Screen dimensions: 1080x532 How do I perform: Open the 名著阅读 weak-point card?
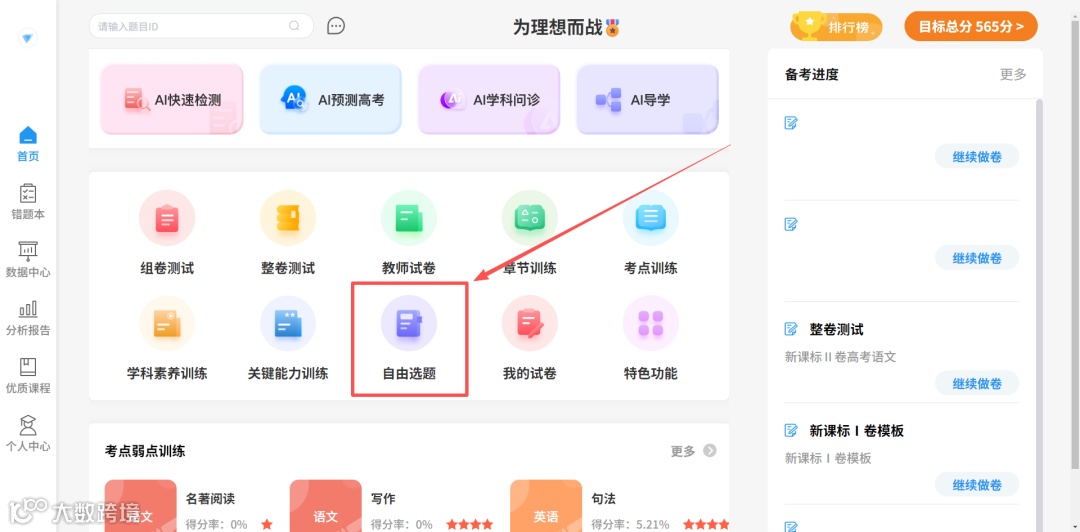[189, 506]
